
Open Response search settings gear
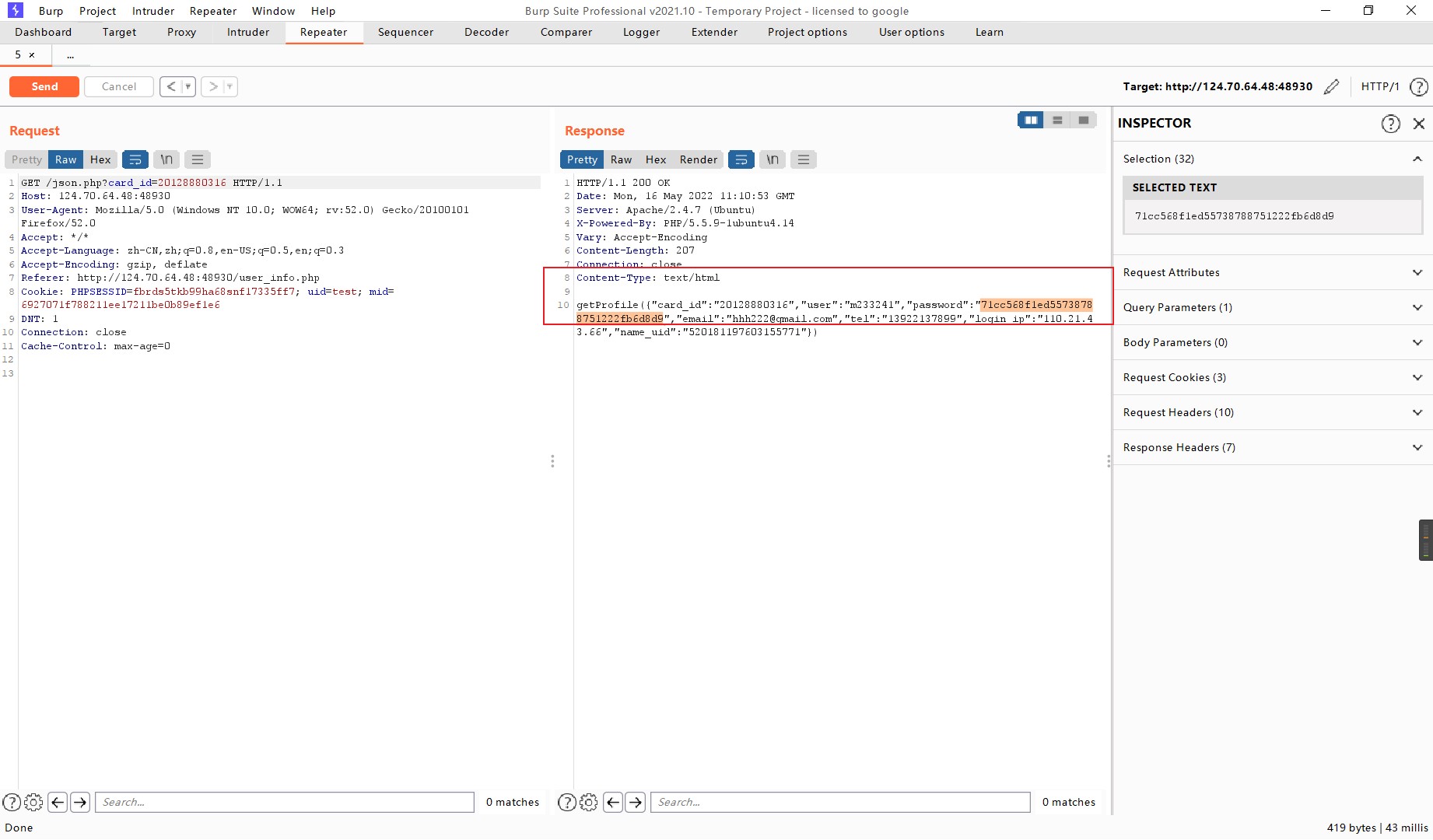coord(589,802)
